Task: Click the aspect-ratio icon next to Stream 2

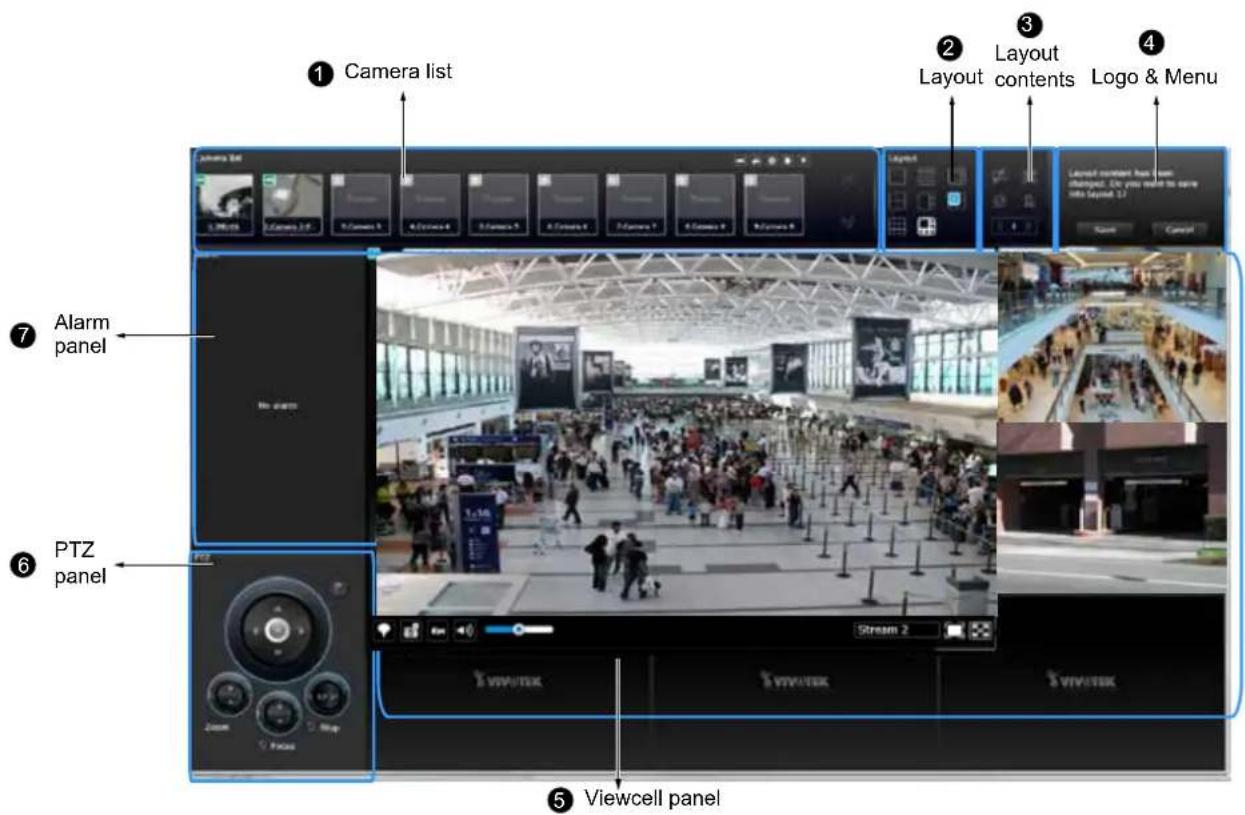Action: click(x=954, y=630)
